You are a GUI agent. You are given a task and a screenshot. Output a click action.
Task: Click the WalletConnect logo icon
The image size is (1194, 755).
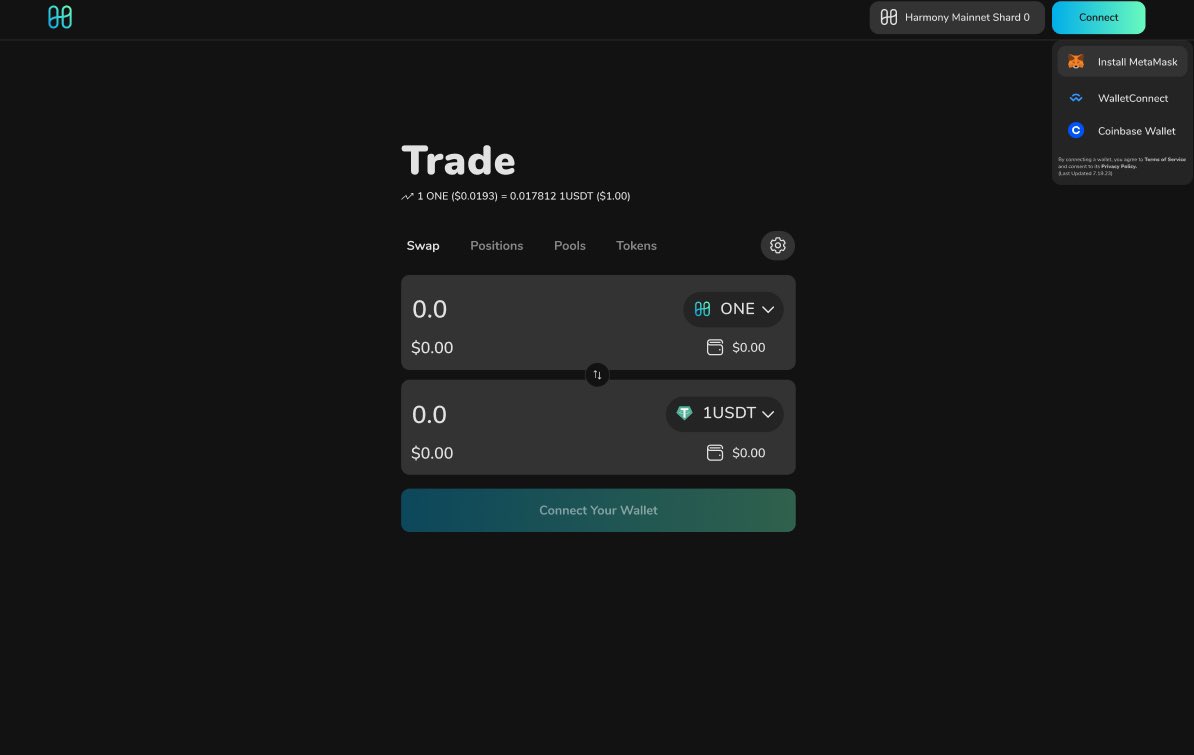(x=1076, y=98)
